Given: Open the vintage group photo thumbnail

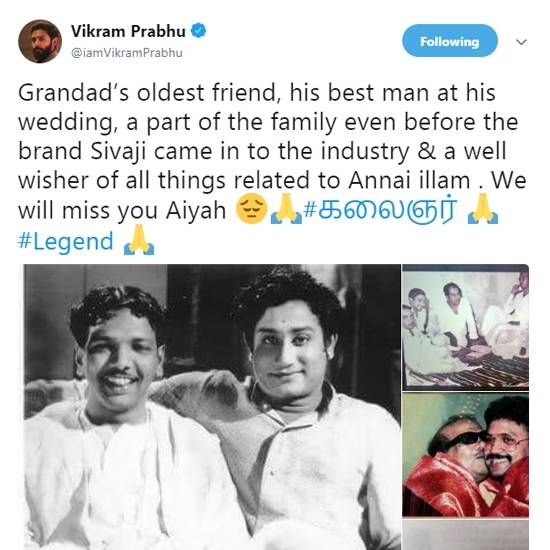Looking at the screenshot, I should pyautogui.click(x=465, y=327).
